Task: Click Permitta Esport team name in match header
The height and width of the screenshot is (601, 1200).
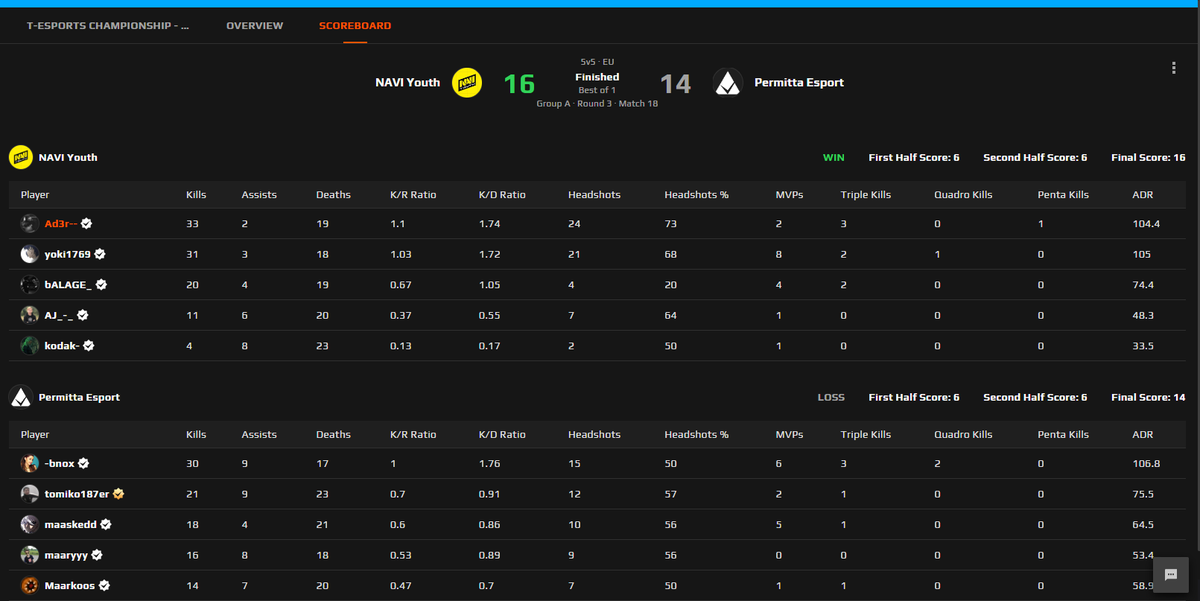Action: pyautogui.click(x=798, y=82)
